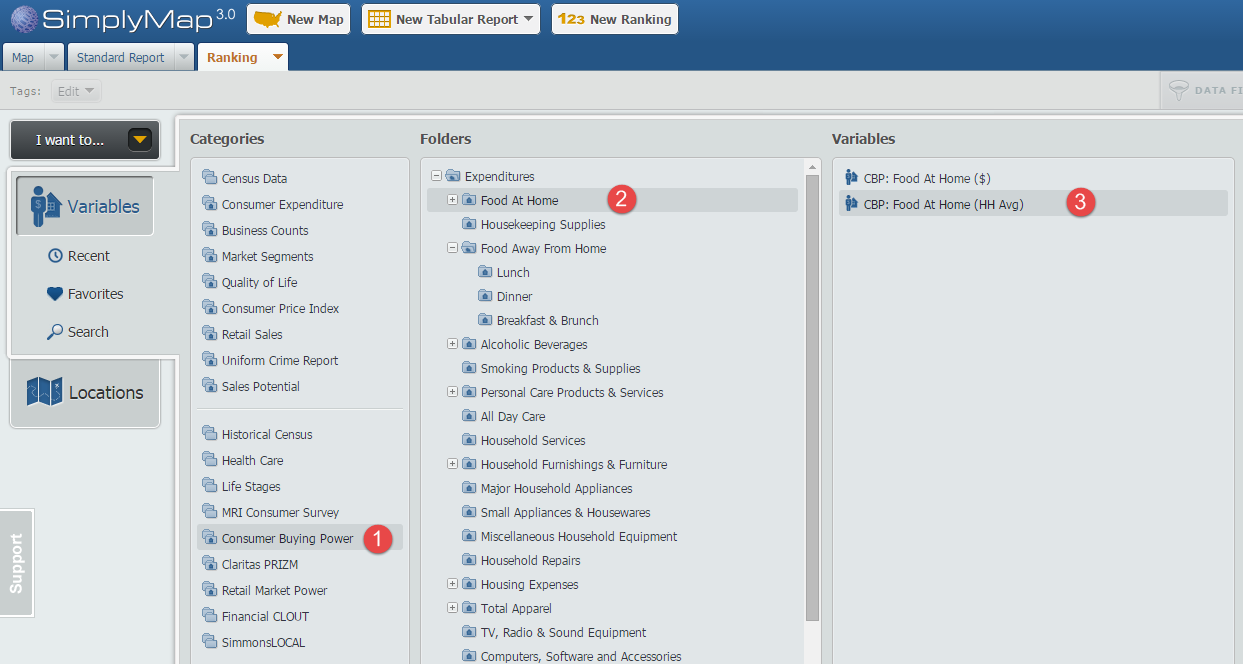Viewport: 1243px width, 664px height.
Task: Click the Smoking Products & Supplies folder icon
Action: point(469,368)
